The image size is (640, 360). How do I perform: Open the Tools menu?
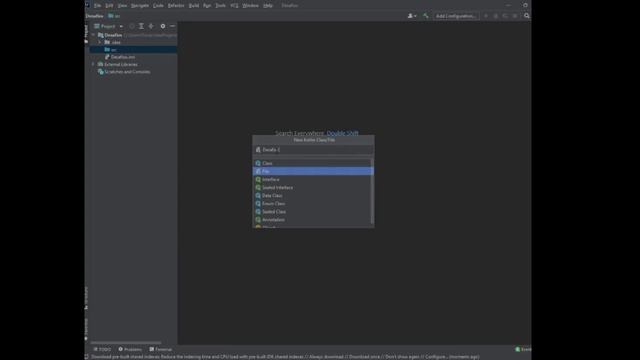point(220,6)
